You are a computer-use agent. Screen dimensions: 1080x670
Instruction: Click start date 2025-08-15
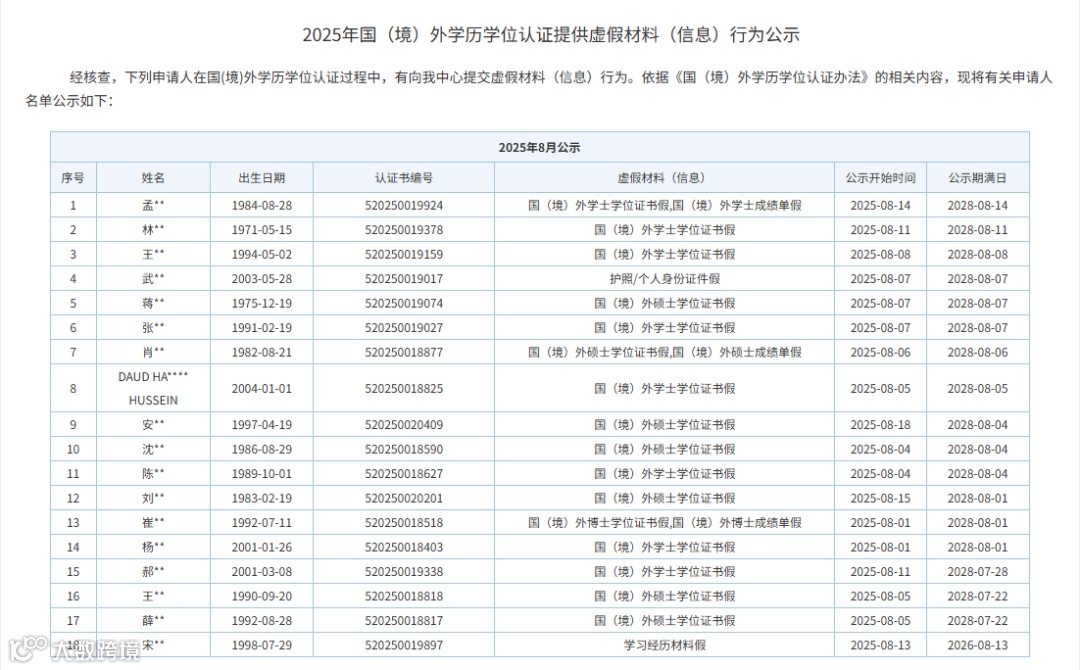tap(880, 499)
